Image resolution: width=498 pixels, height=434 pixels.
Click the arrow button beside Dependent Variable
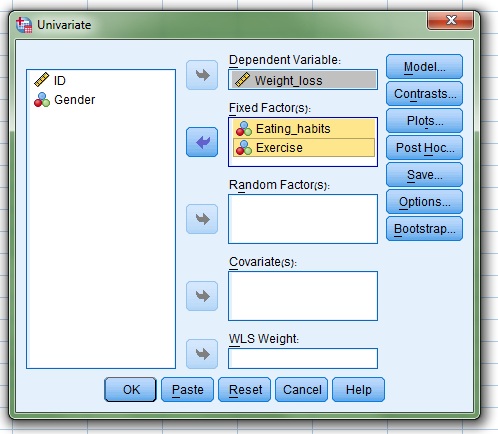[202, 75]
